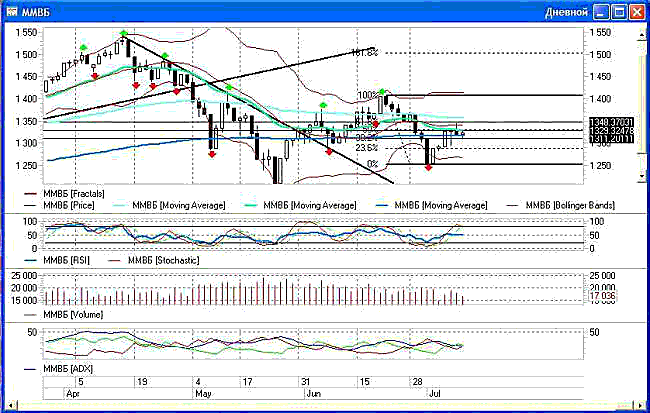Maximize the ММВБ chart window

(619, 12)
